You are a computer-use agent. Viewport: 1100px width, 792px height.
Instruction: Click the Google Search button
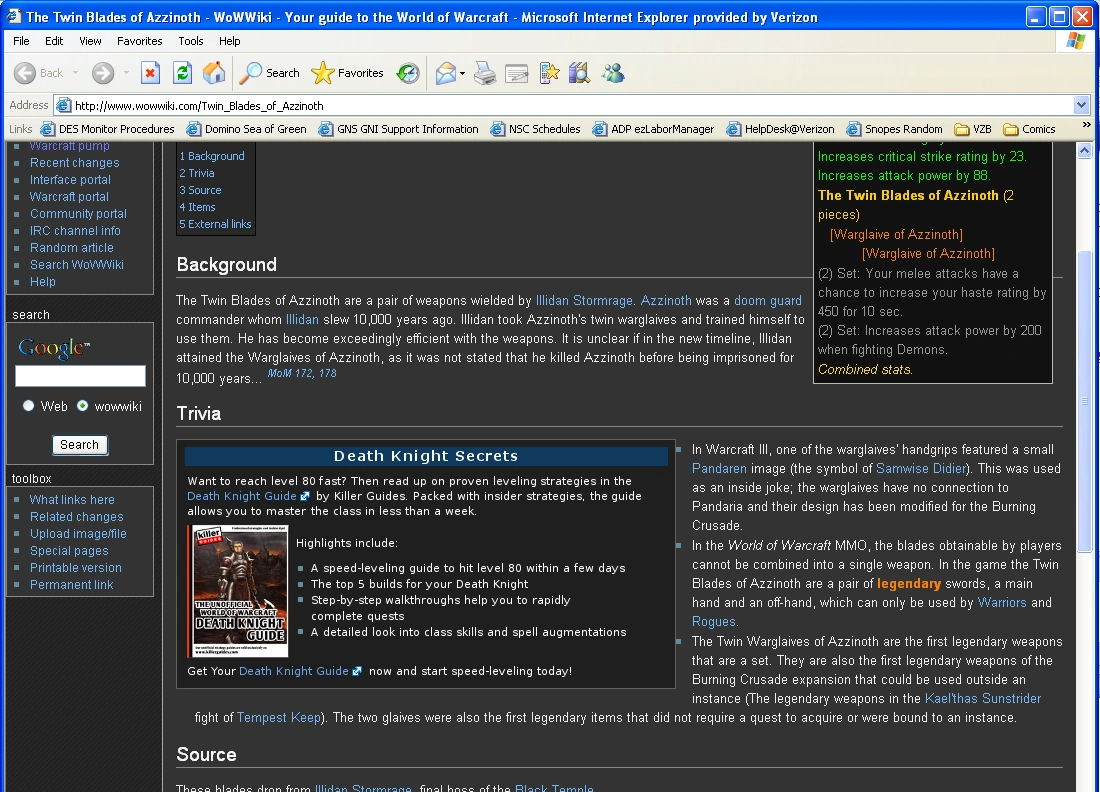[x=79, y=445]
